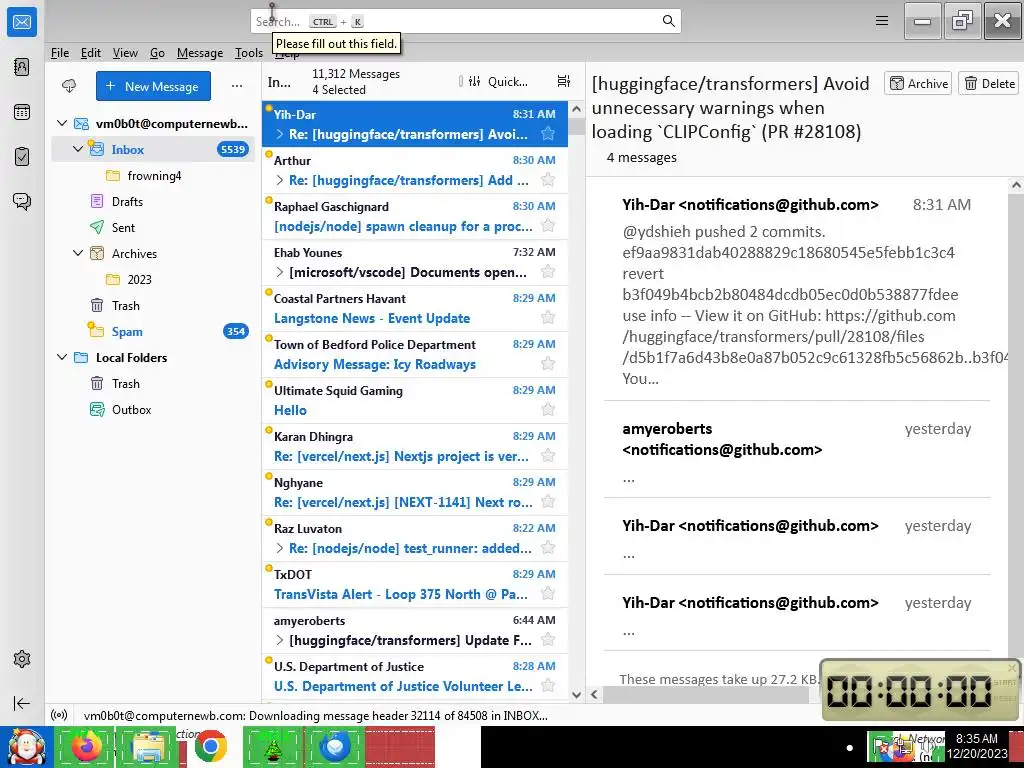1024x768 pixels.
Task: Click Get Messages cloud icon
Action: click(69, 86)
